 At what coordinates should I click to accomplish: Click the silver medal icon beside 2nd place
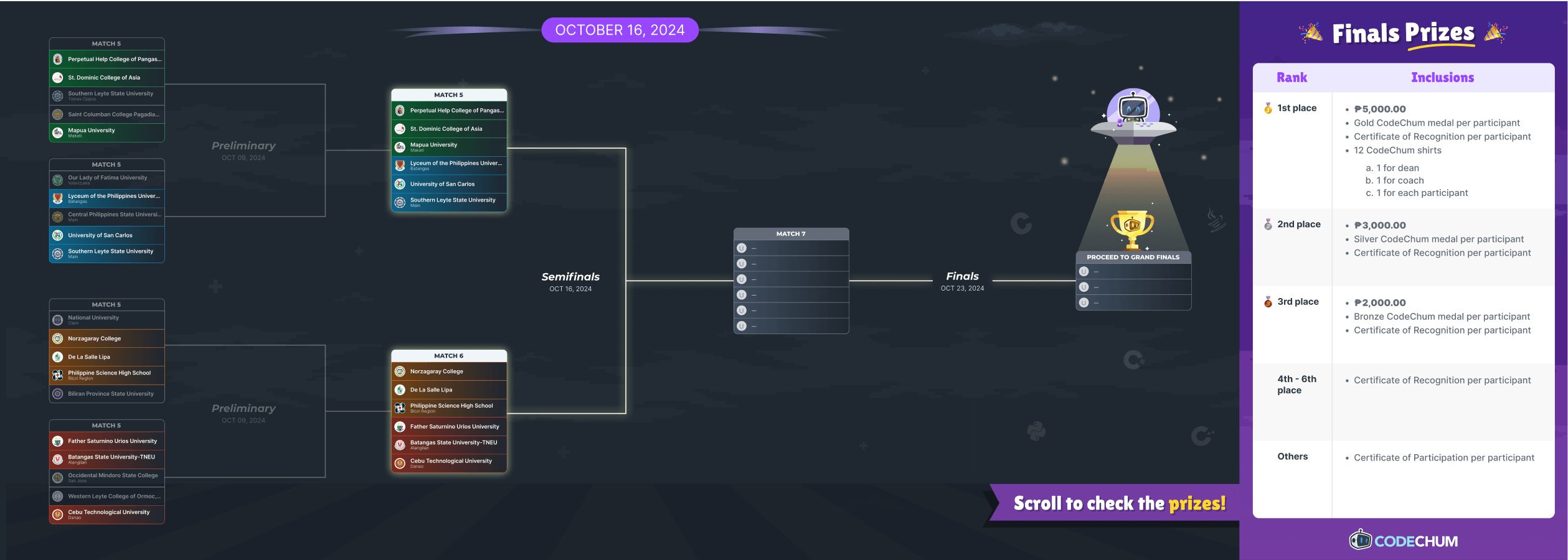point(1268,225)
